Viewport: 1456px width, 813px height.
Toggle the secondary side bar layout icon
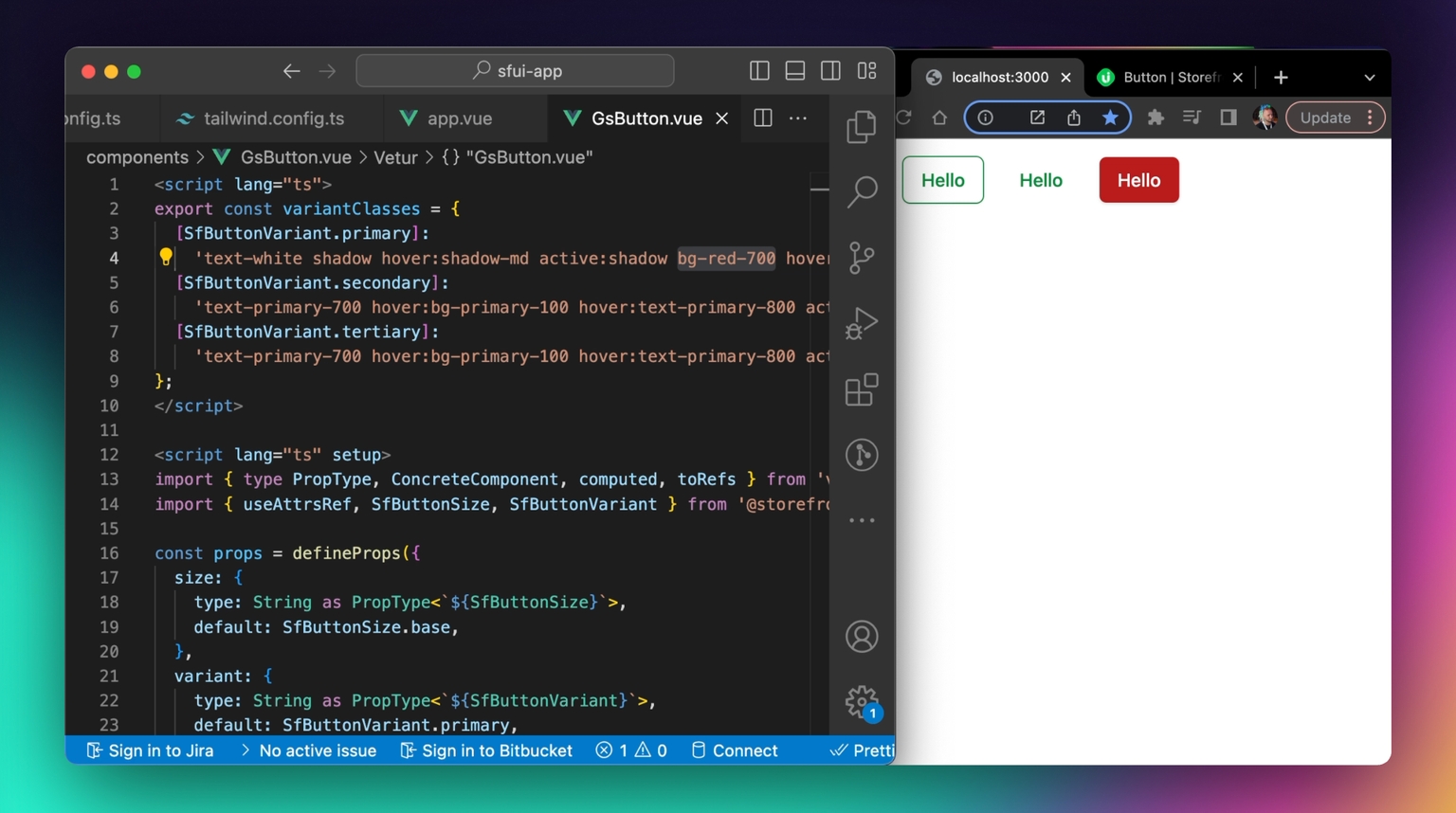pyautogui.click(x=830, y=71)
